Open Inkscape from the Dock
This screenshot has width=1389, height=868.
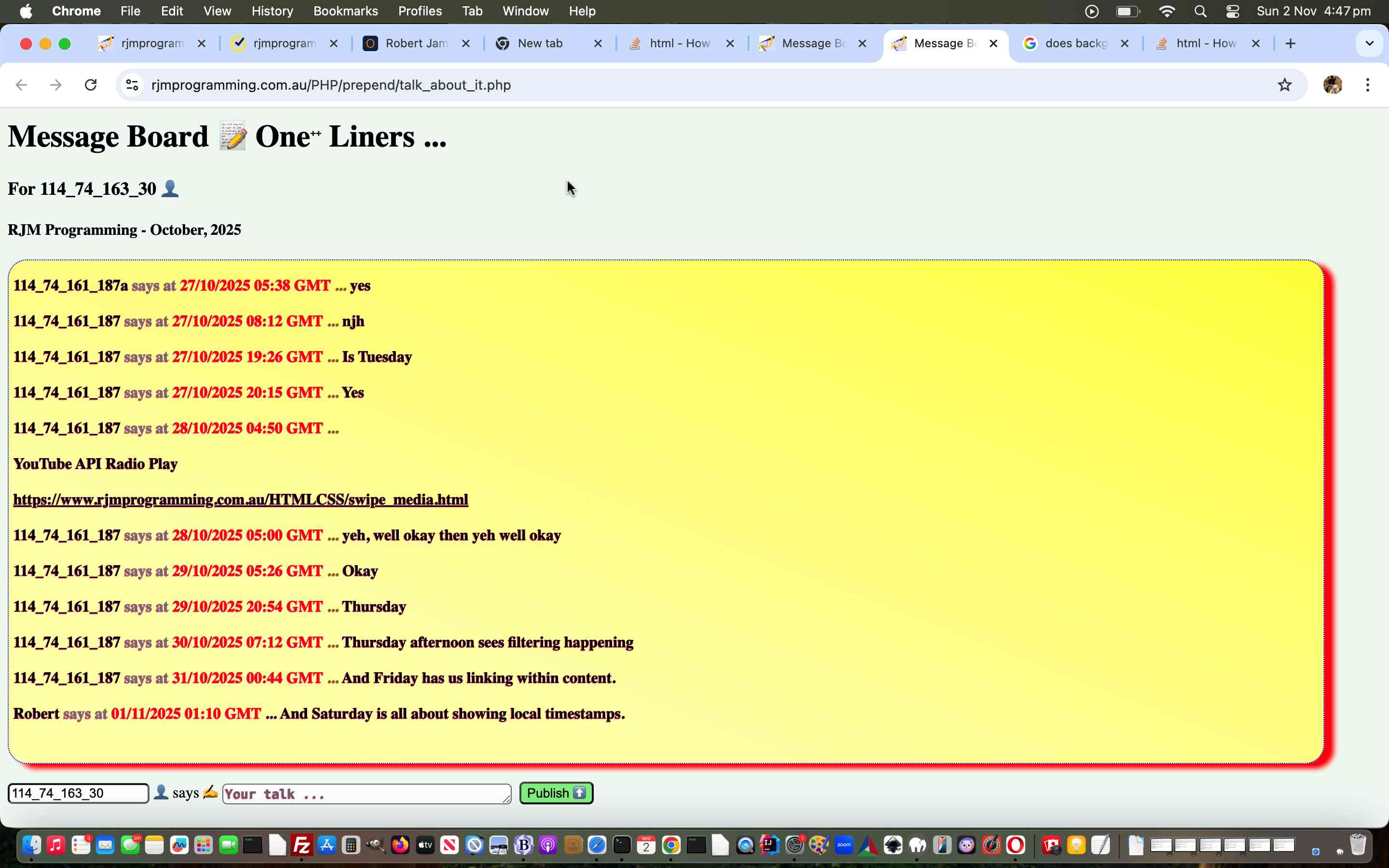pos(894,844)
